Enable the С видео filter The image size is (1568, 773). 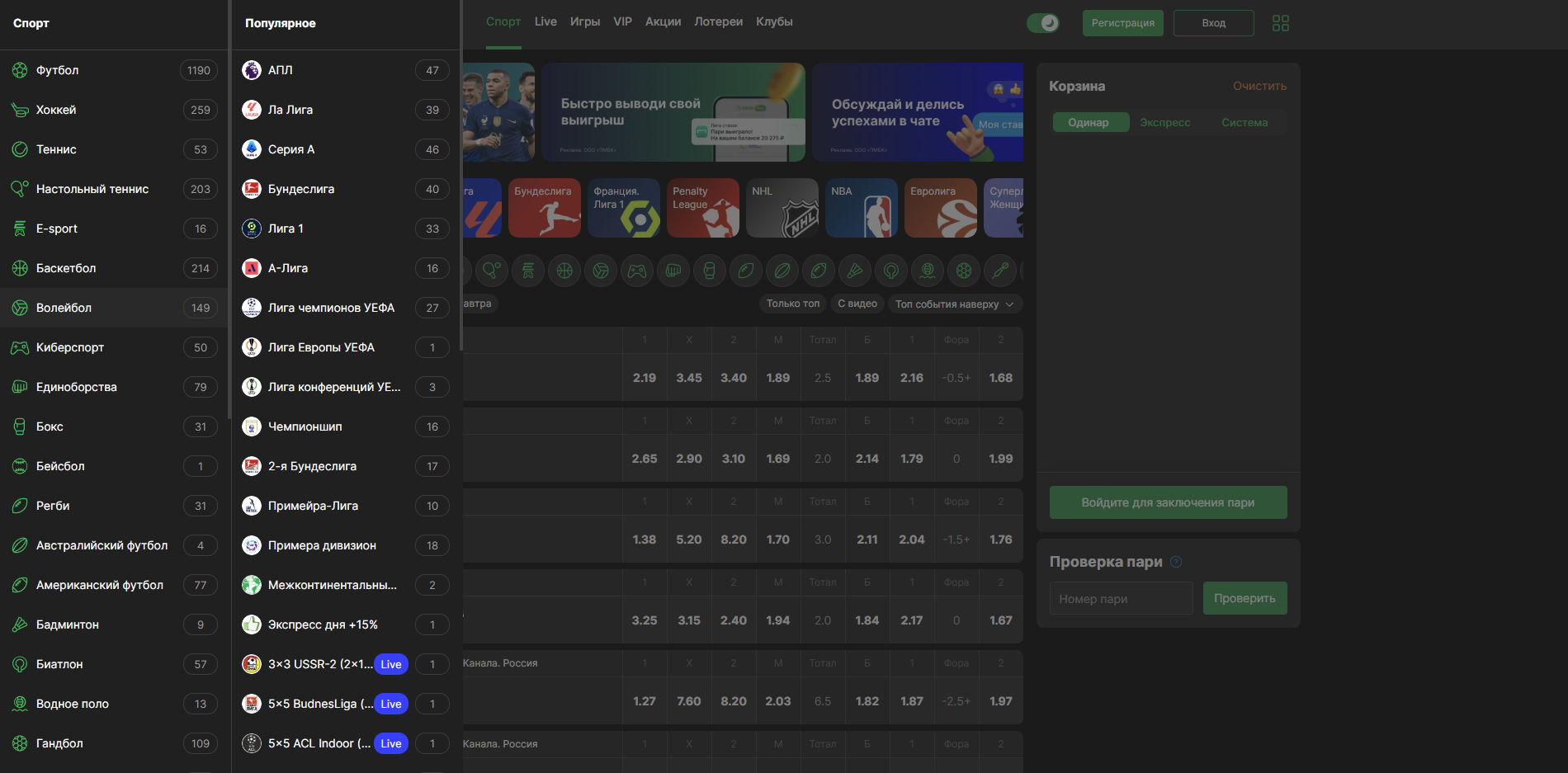[857, 304]
